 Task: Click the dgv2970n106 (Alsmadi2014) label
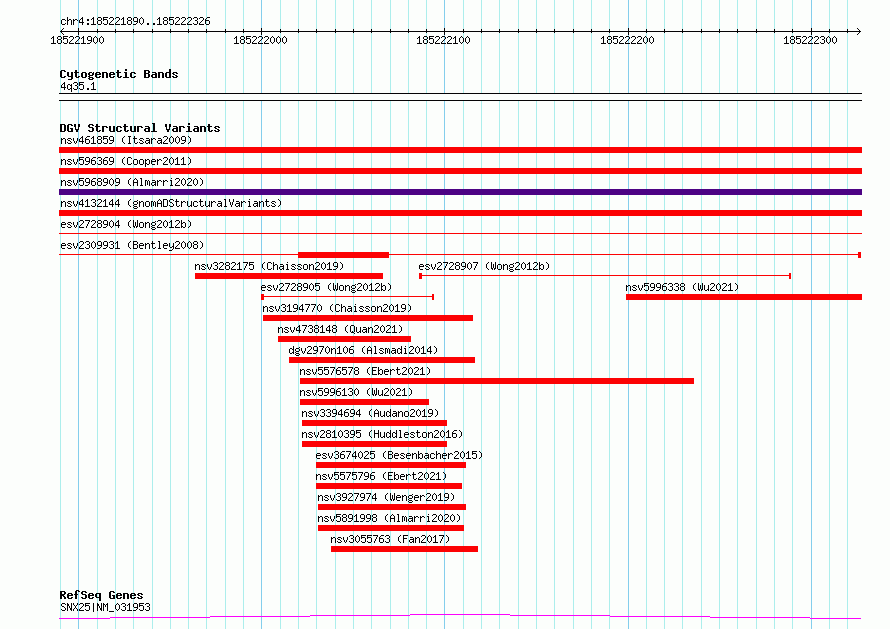coord(363,350)
